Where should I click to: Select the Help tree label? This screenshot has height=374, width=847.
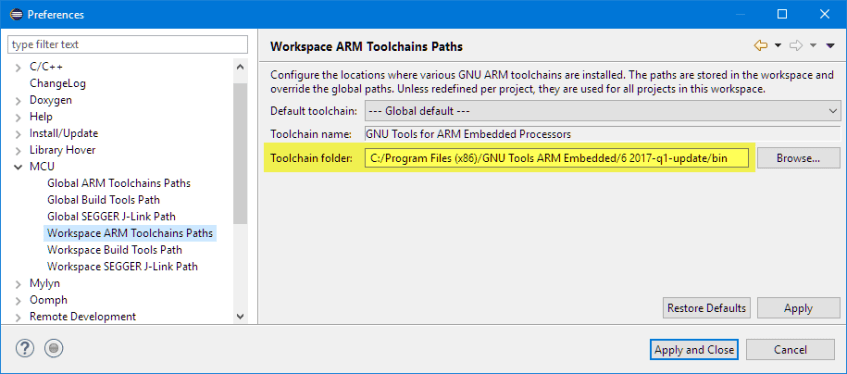41,117
